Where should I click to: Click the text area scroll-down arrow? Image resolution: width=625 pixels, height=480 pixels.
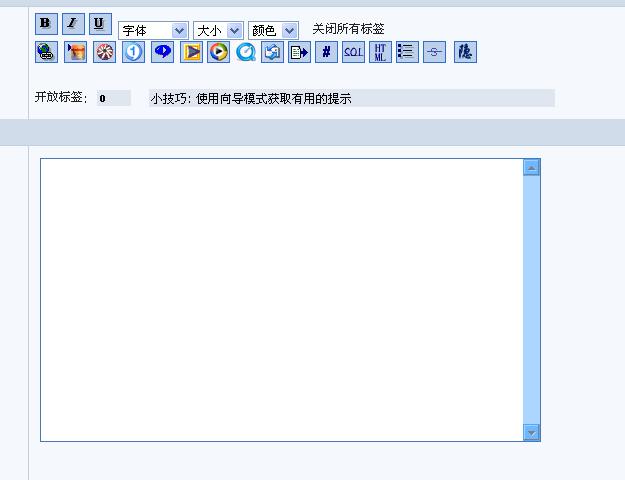pyautogui.click(x=531, y=432)
